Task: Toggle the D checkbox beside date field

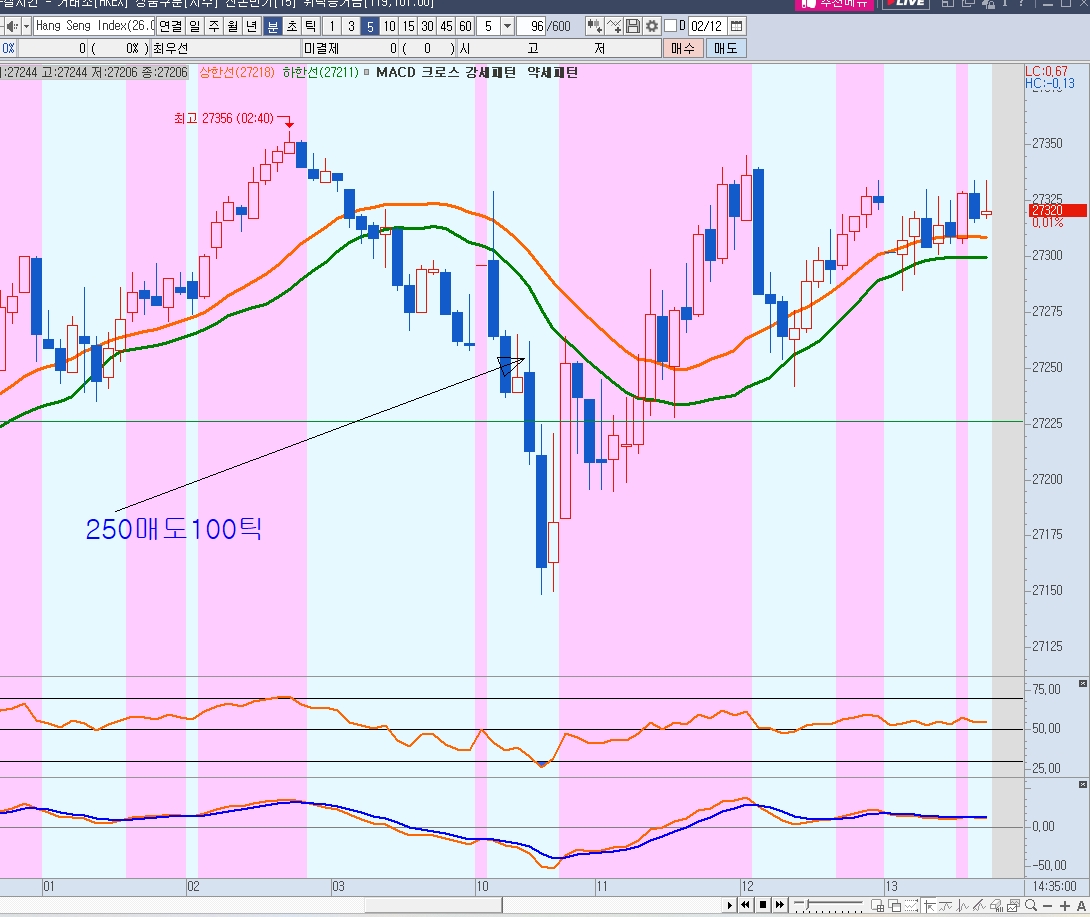Action: click(x=669, y=26)
